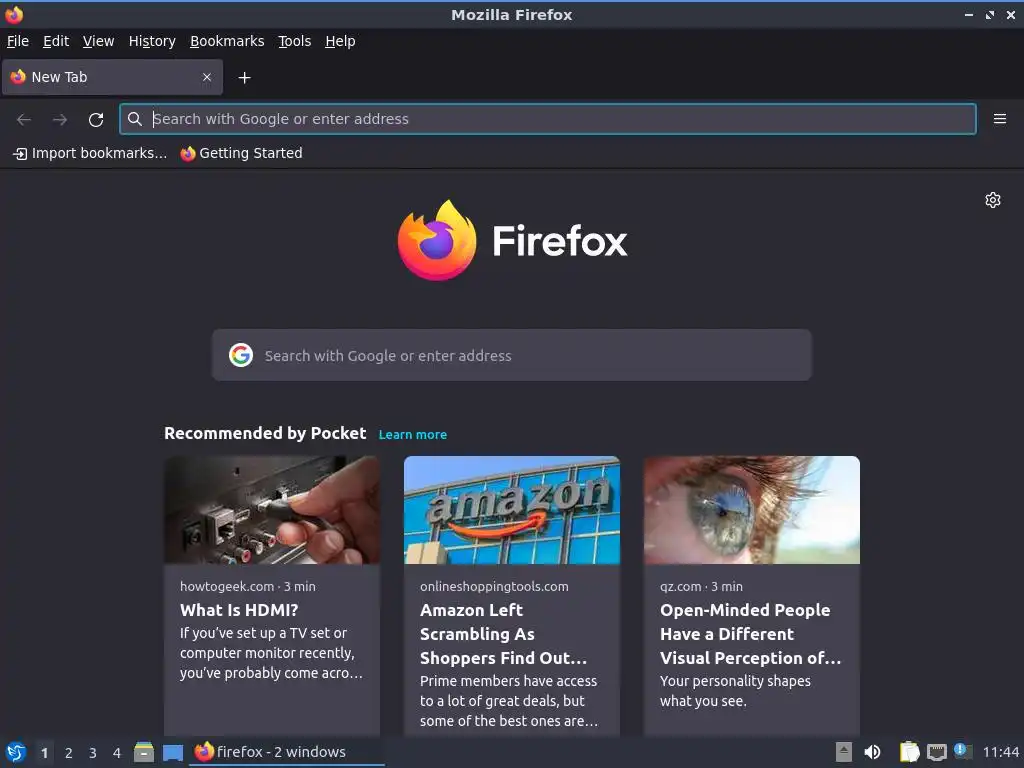This screenshot has width=1024, height=768.
Task: Click qz.com source text
Action: 680,586
